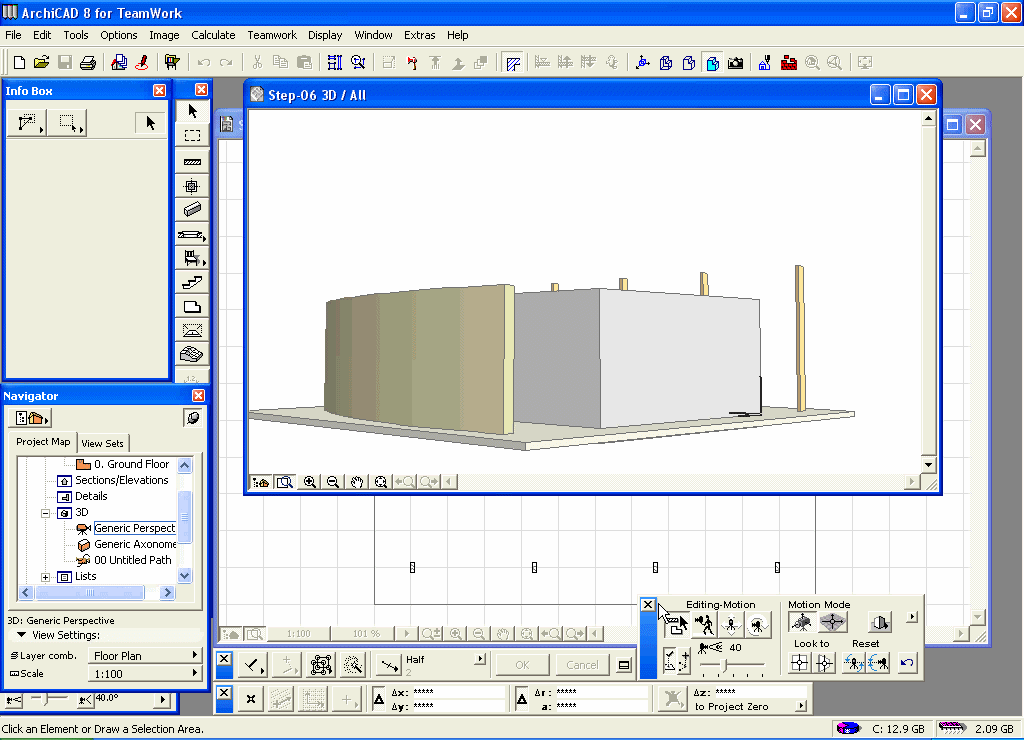Collapse the 3D tree node in the Navigator

[45, 512]
